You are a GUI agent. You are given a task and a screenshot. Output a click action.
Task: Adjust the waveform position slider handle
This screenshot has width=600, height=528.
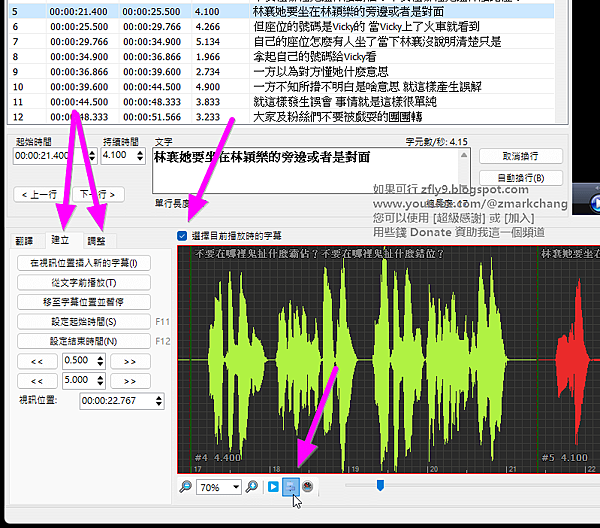click(x=380, y=485)
